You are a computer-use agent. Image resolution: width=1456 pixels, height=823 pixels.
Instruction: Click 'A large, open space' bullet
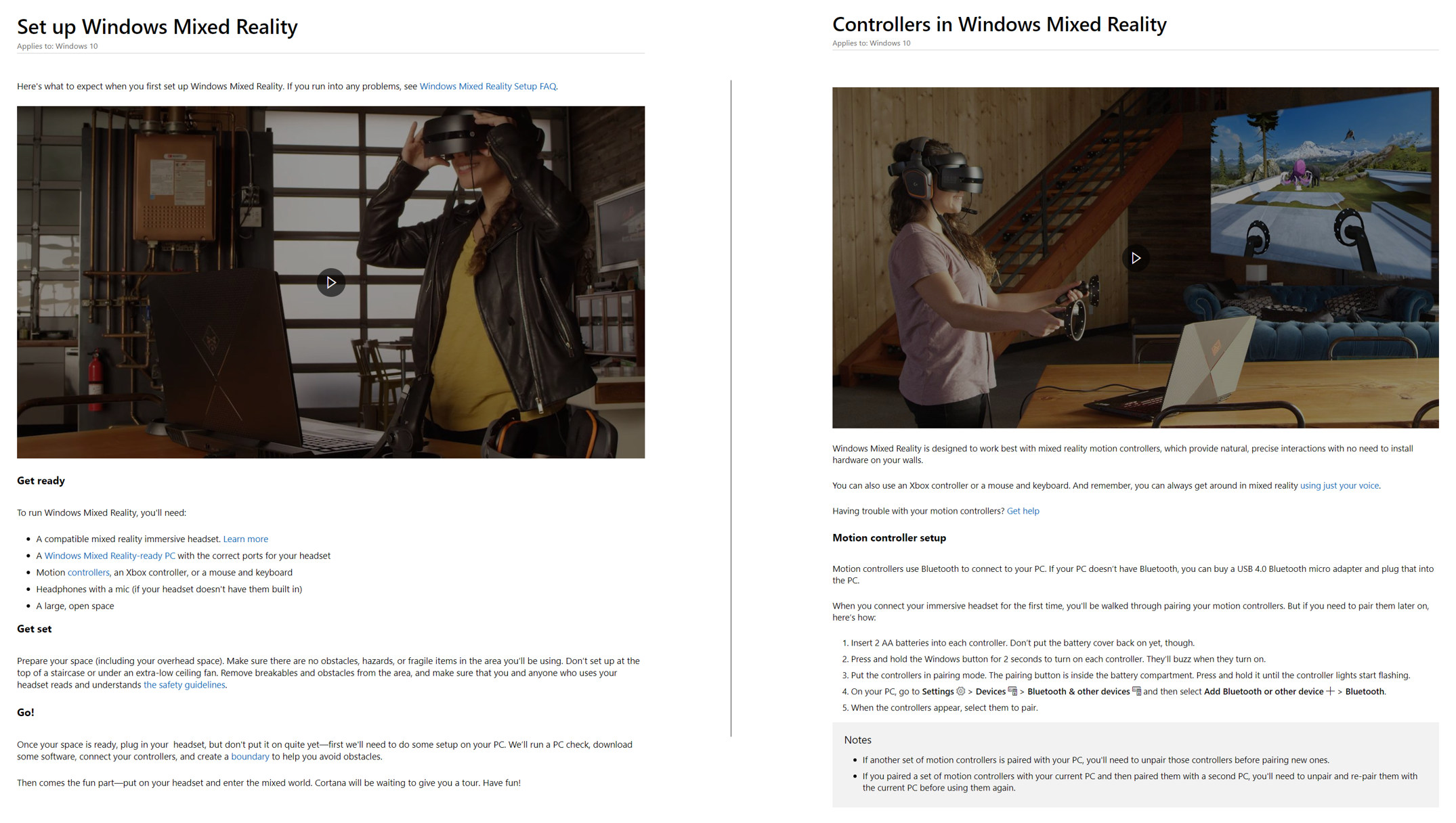coord(74,606)
